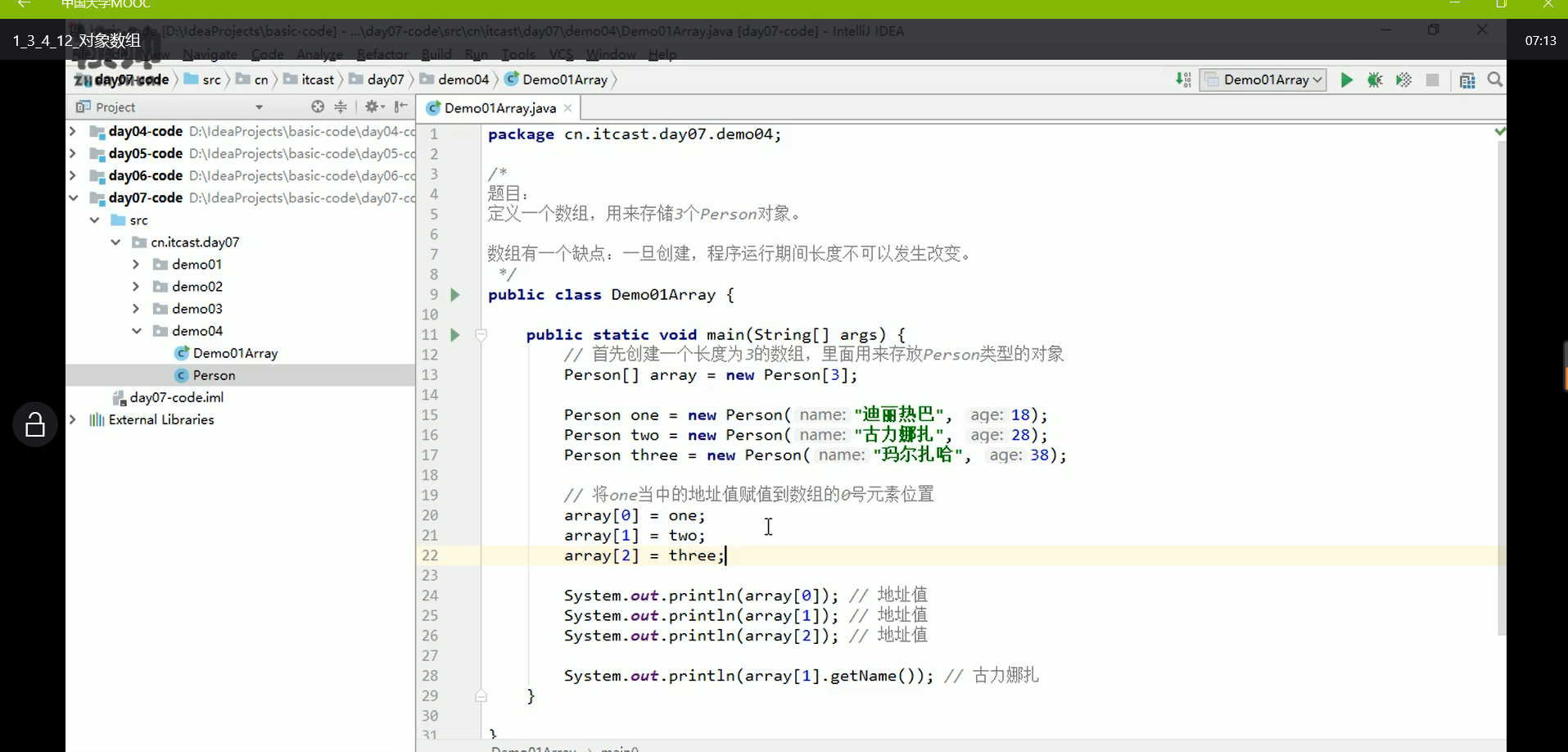
Task: Click Collapse All icon in Project panel
Action: (x=341, y=106)
